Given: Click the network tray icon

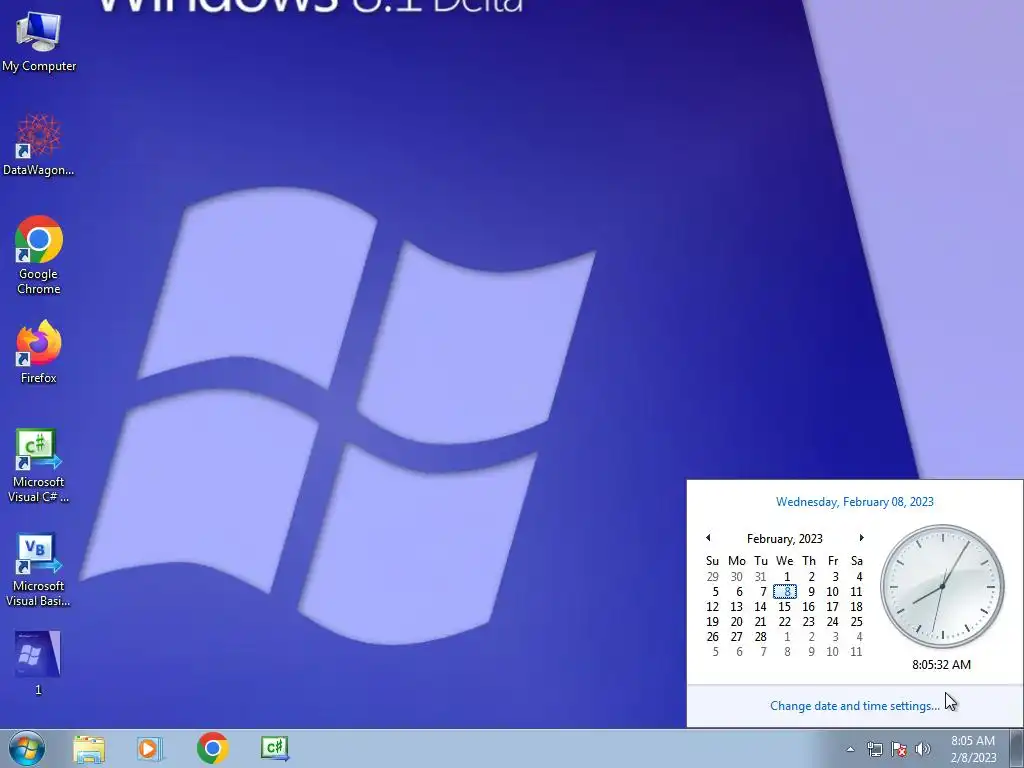Looking at the screenshot, I should click(874, 749).
